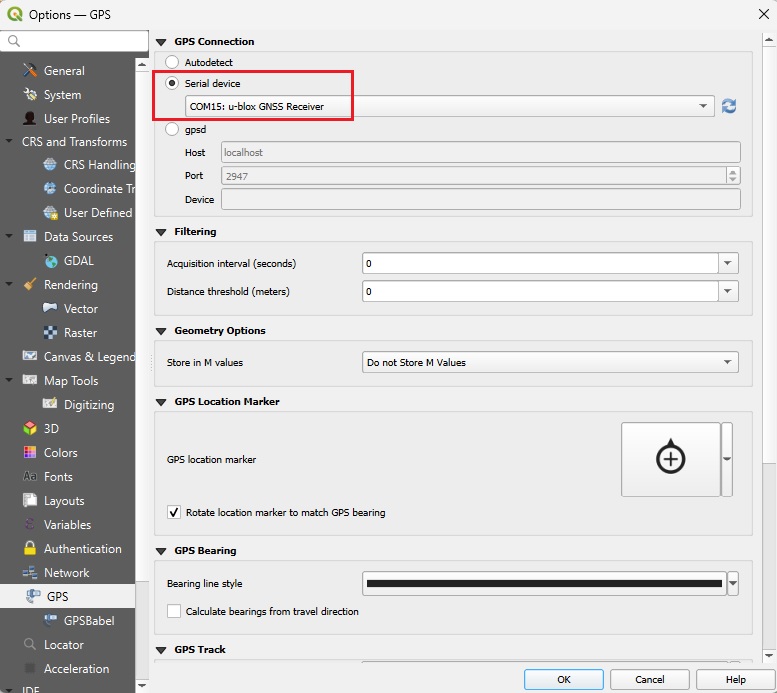
Task: Switch to the General settings page
Action: [x=64, y=71]
